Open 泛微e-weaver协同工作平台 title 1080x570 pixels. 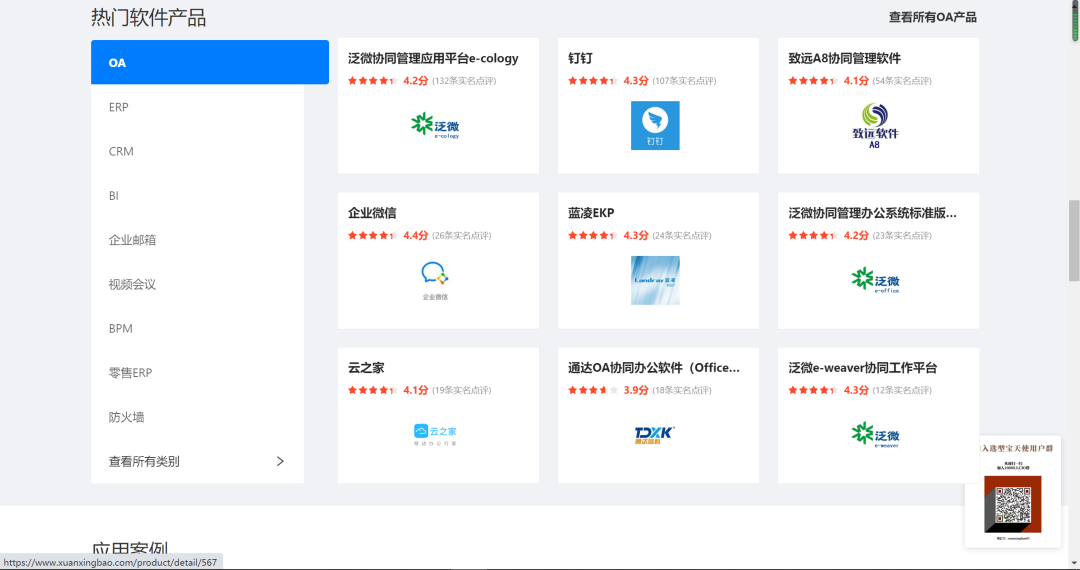click(863, 368)
